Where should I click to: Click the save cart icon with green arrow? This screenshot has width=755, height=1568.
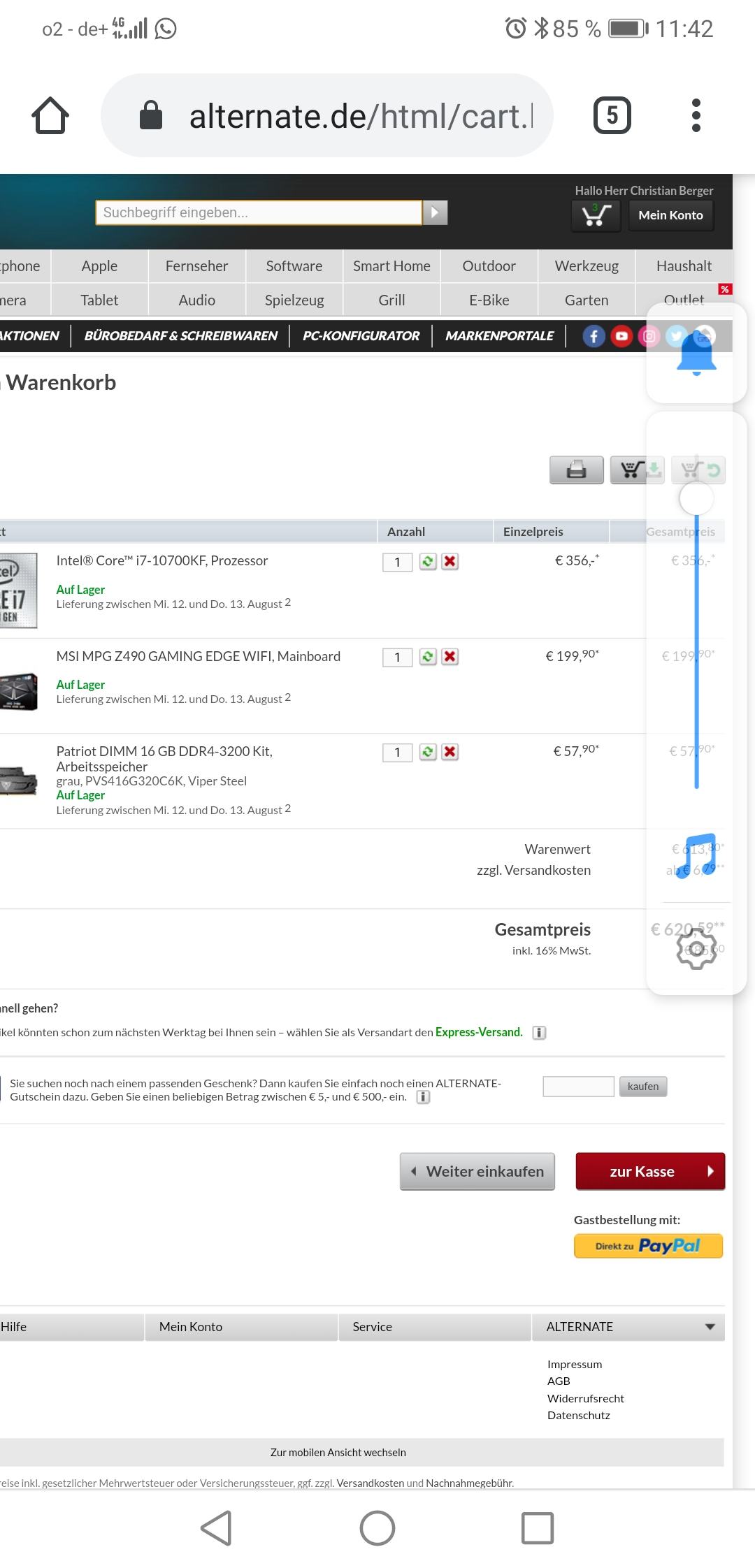coord(637,470)
